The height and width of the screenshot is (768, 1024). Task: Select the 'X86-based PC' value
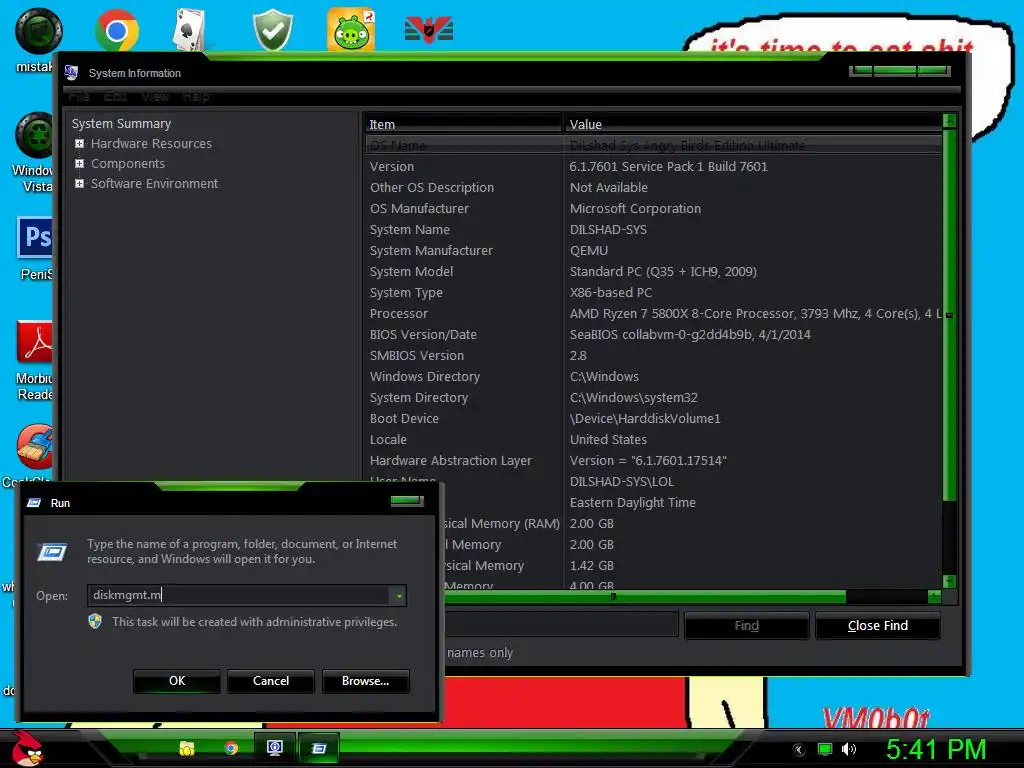pyautogui.click(x=611, y=293)
